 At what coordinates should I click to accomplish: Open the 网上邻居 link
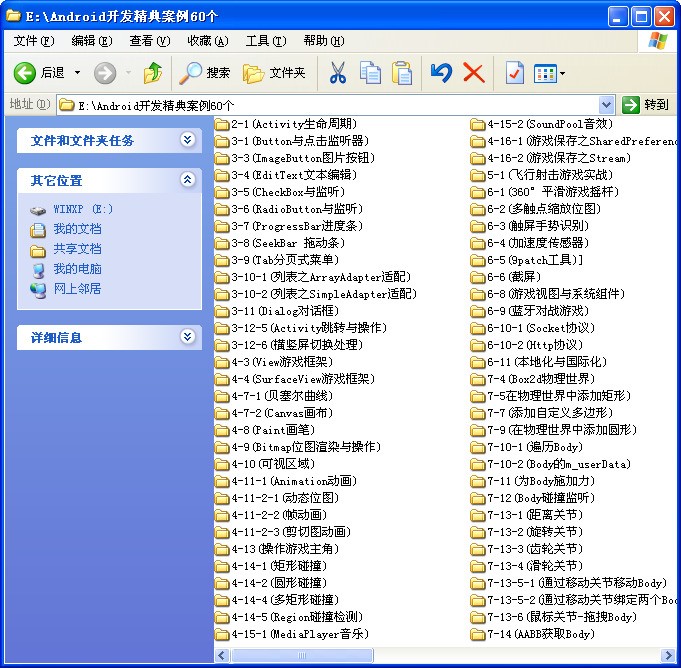(77, 289)
